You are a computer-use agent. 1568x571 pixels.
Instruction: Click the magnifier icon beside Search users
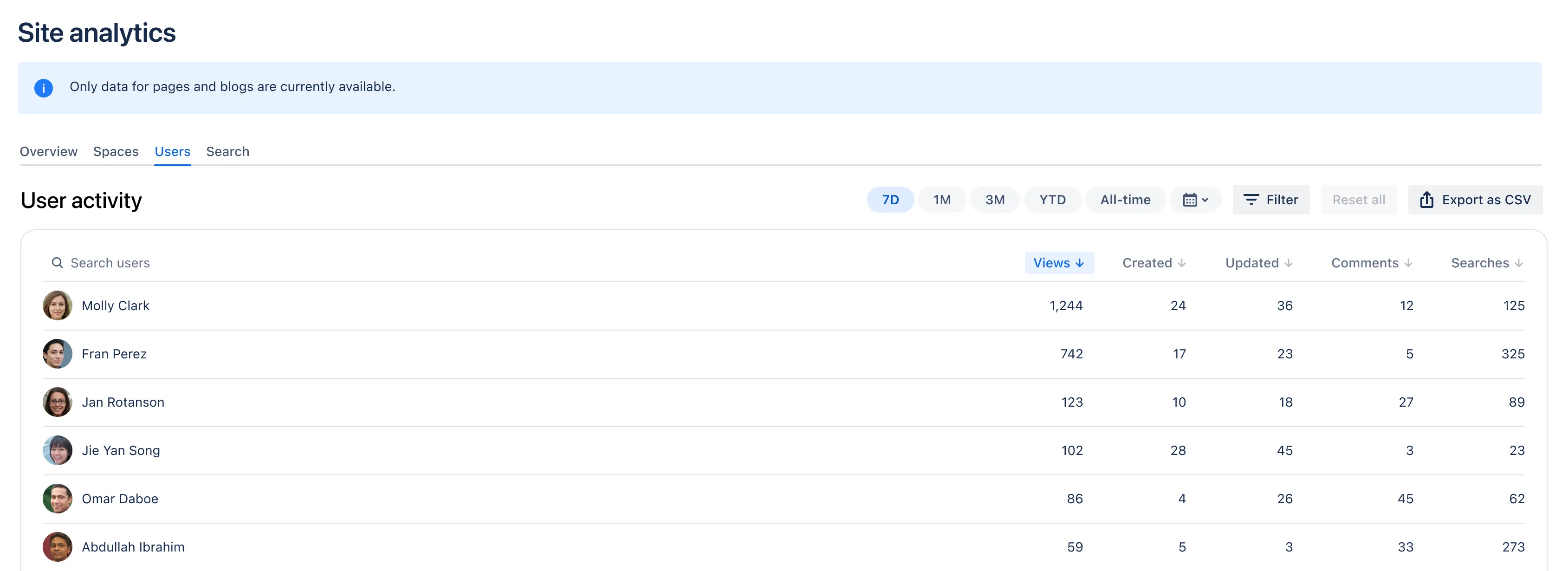coord(57,262)
